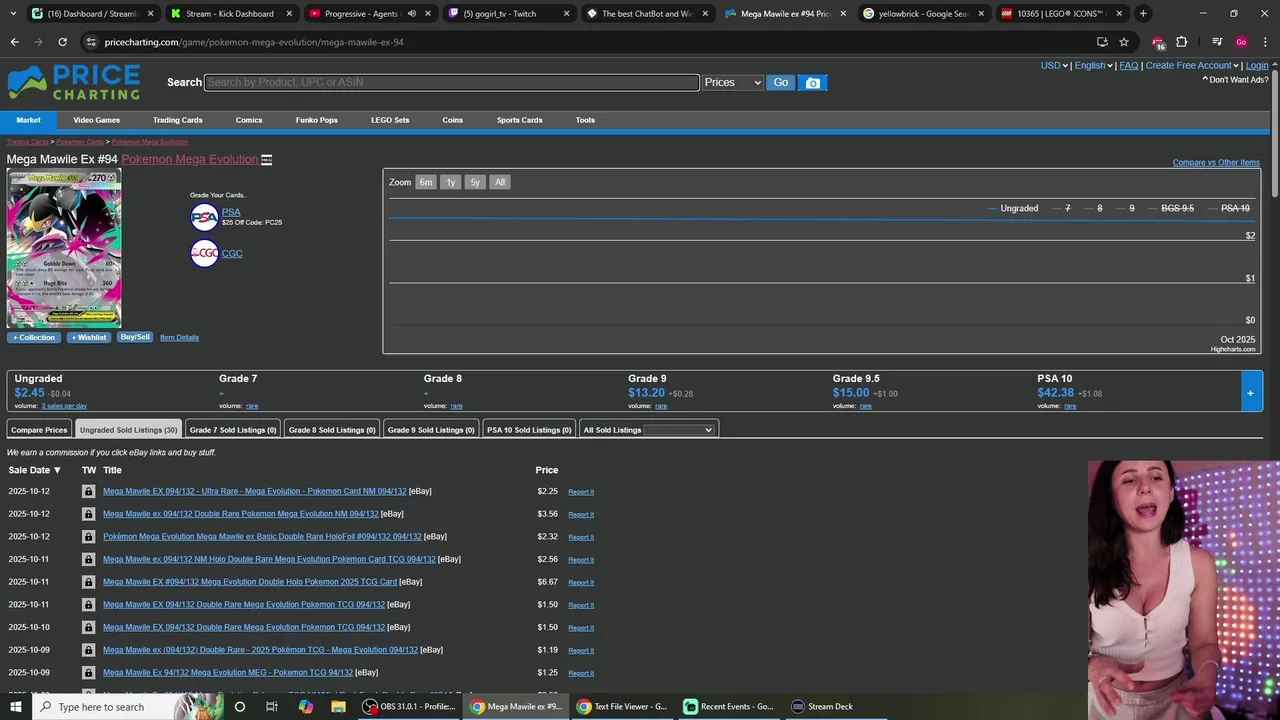This screenshot has width=1280, height=720.
Task: Open the Compare vs Other Items link
Action: click(x=1216, y=162)
